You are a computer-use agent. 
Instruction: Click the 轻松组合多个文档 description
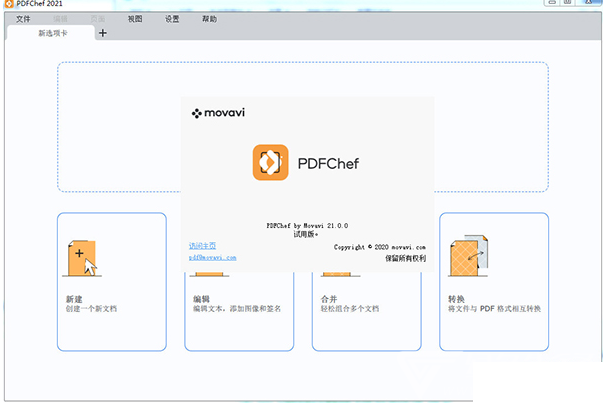point(350,308)
